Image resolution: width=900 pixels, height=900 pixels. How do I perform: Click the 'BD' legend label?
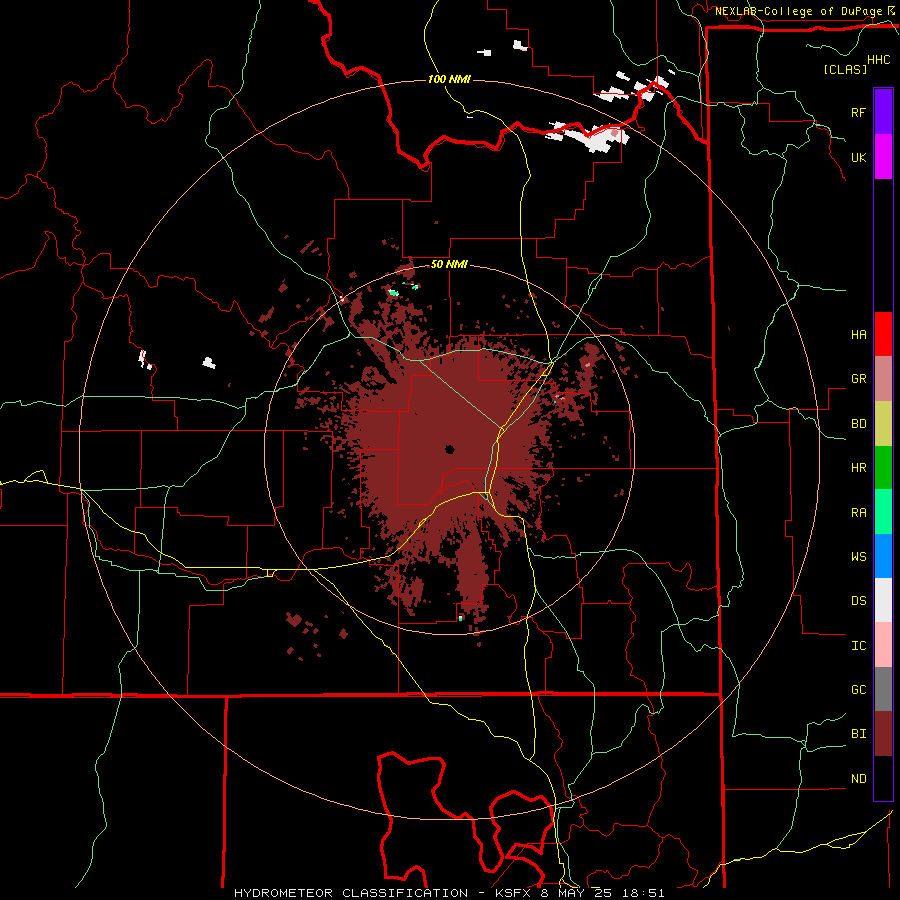tap(858, 424)
